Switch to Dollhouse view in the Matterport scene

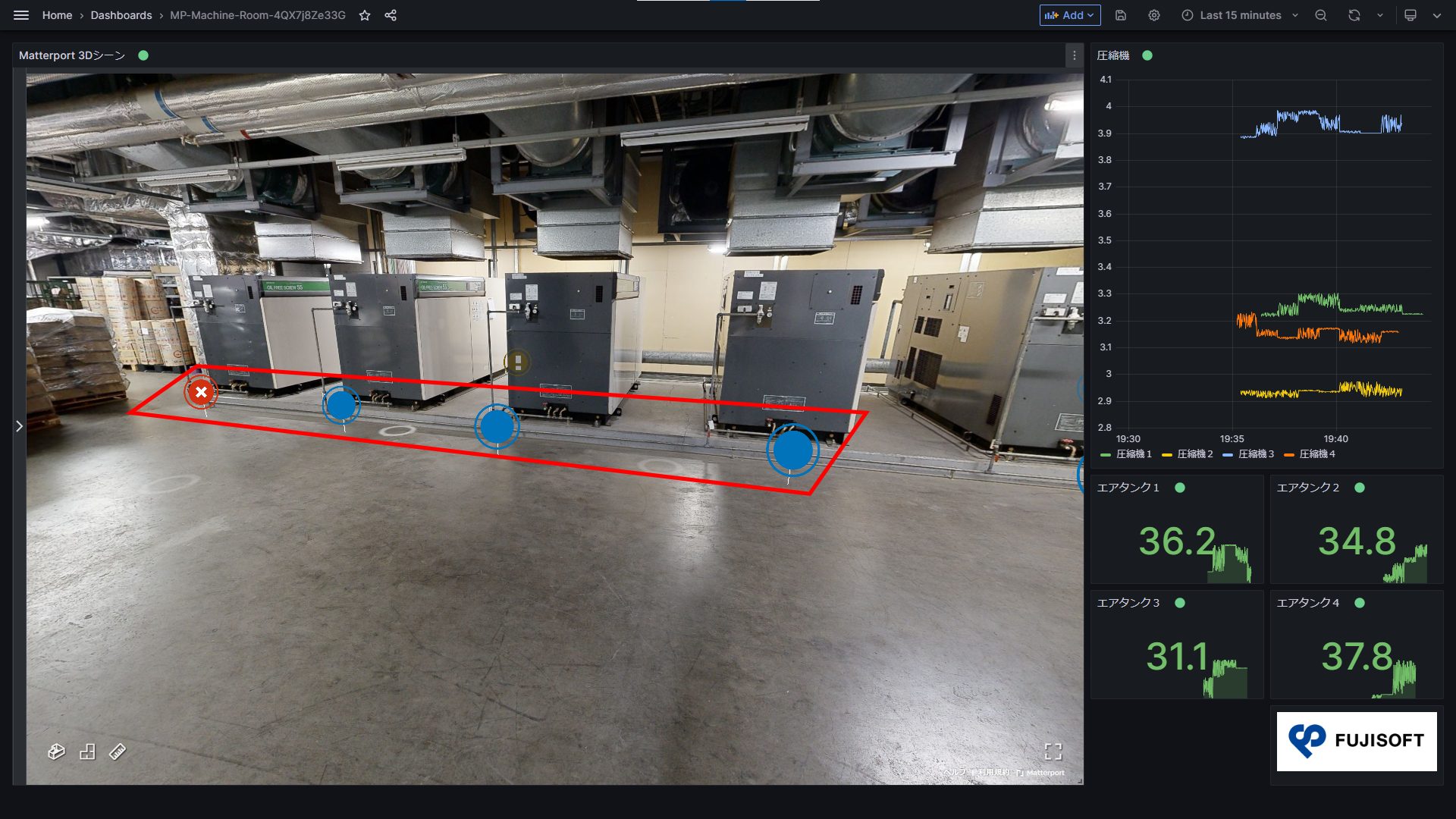58,752
